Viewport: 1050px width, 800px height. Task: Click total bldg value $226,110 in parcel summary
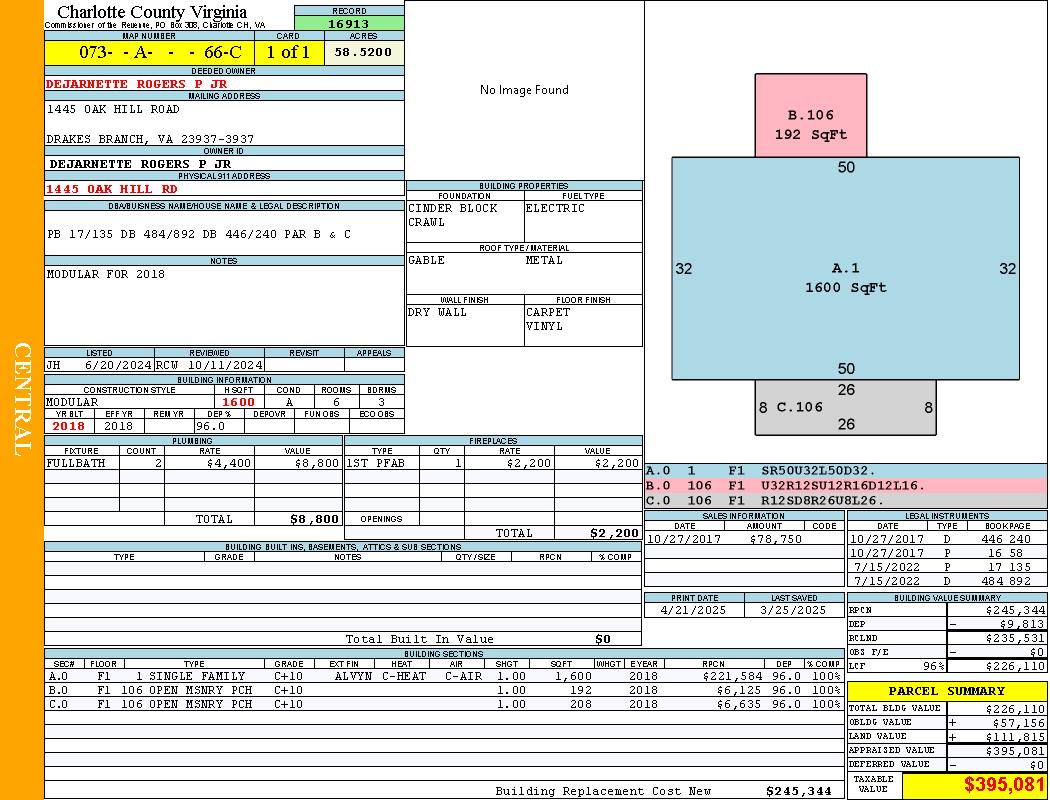coord(1015,710)
